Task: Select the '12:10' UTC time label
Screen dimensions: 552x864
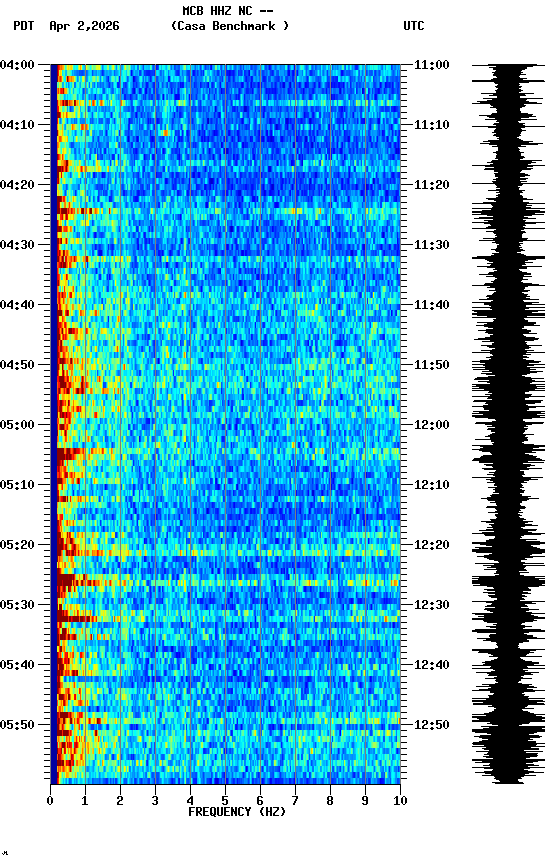Action: pos(432,485)
